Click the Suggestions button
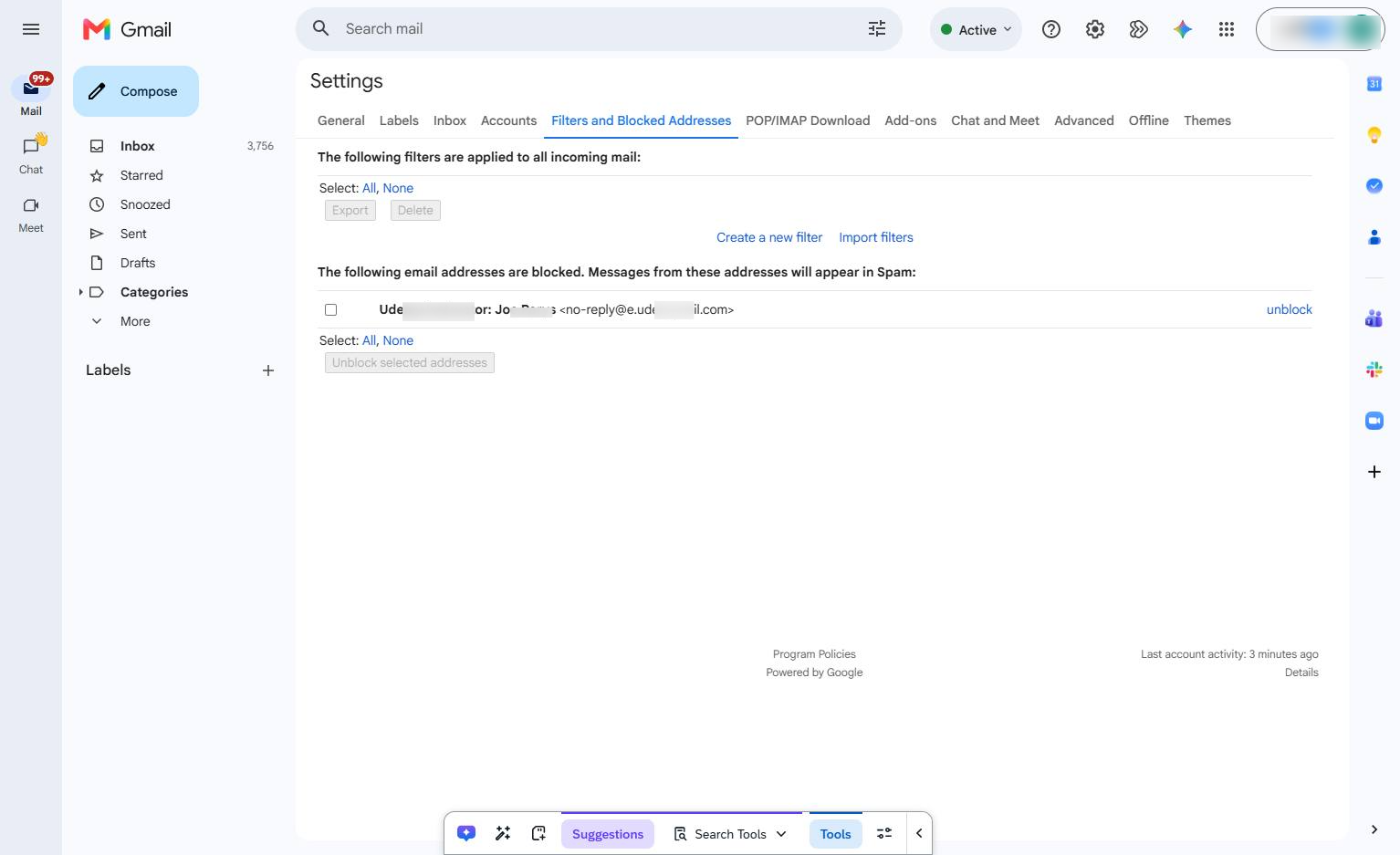Viewport: 1400px width, 855px height. tap(608, 834)
